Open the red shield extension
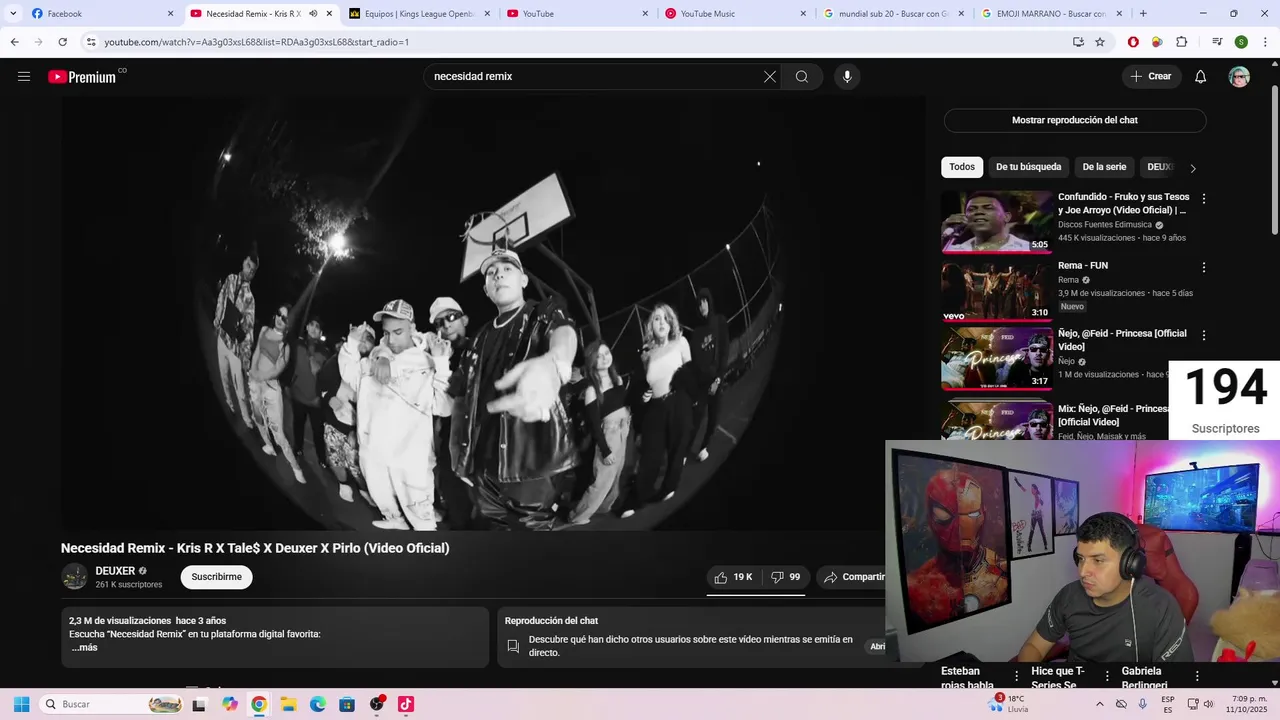Image resolution: width=1280 pixels, height=720 pixels. coord(1133,42)
